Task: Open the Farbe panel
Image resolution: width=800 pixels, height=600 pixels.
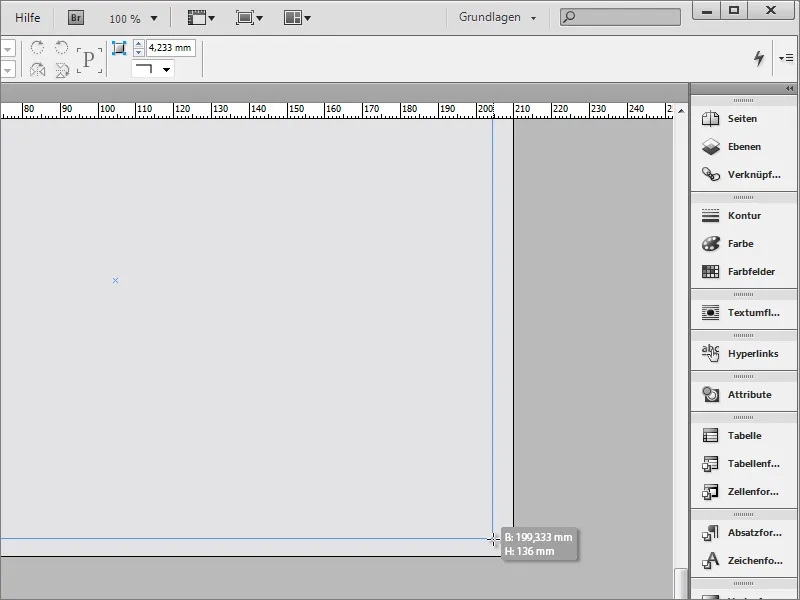Action: tap(743, 243)
